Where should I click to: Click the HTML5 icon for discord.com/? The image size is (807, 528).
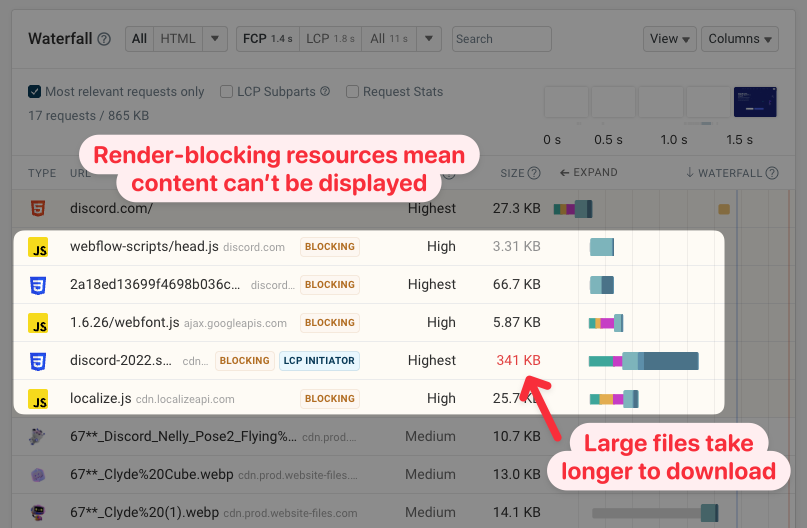(x=38, y=209)
